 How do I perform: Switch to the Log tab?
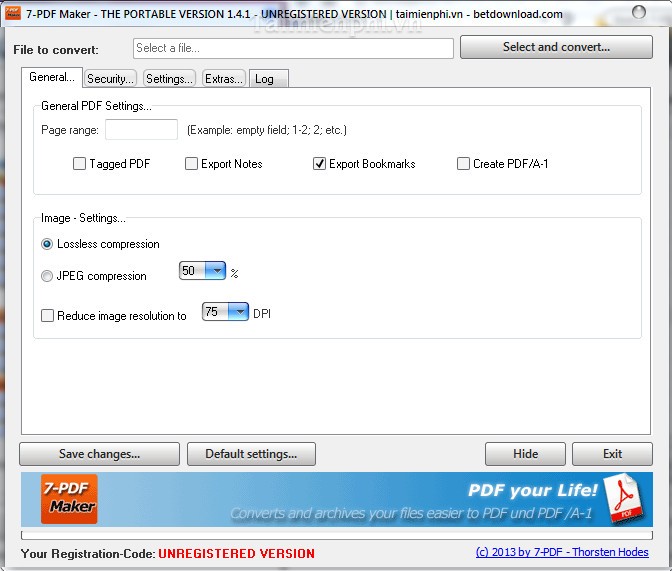coord(268,78)
